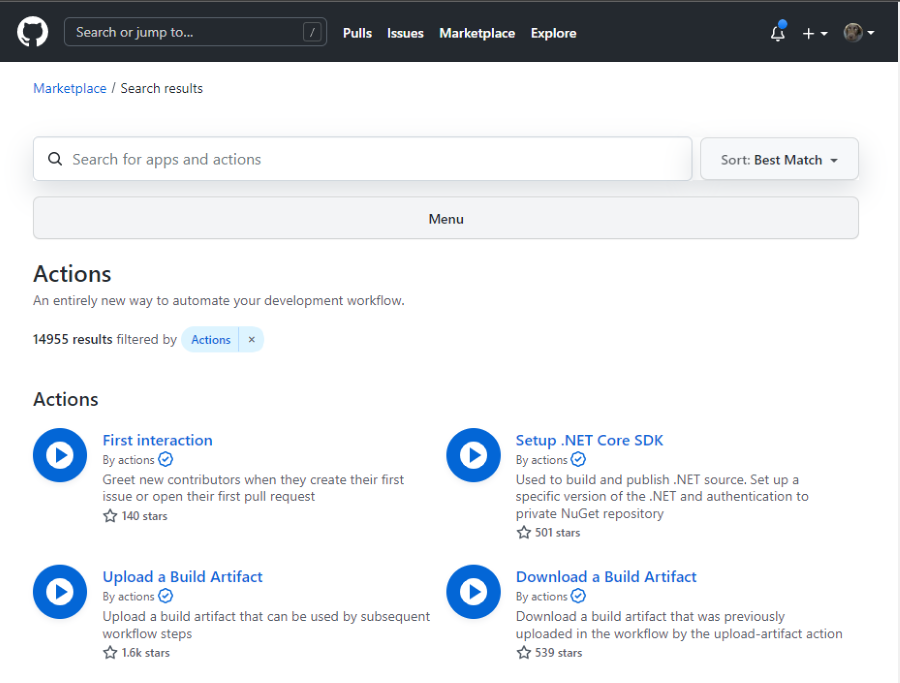Click 'Search results' breadcrumb text
Viewport: 900px width, 683px height.
(x=161, y=88)
